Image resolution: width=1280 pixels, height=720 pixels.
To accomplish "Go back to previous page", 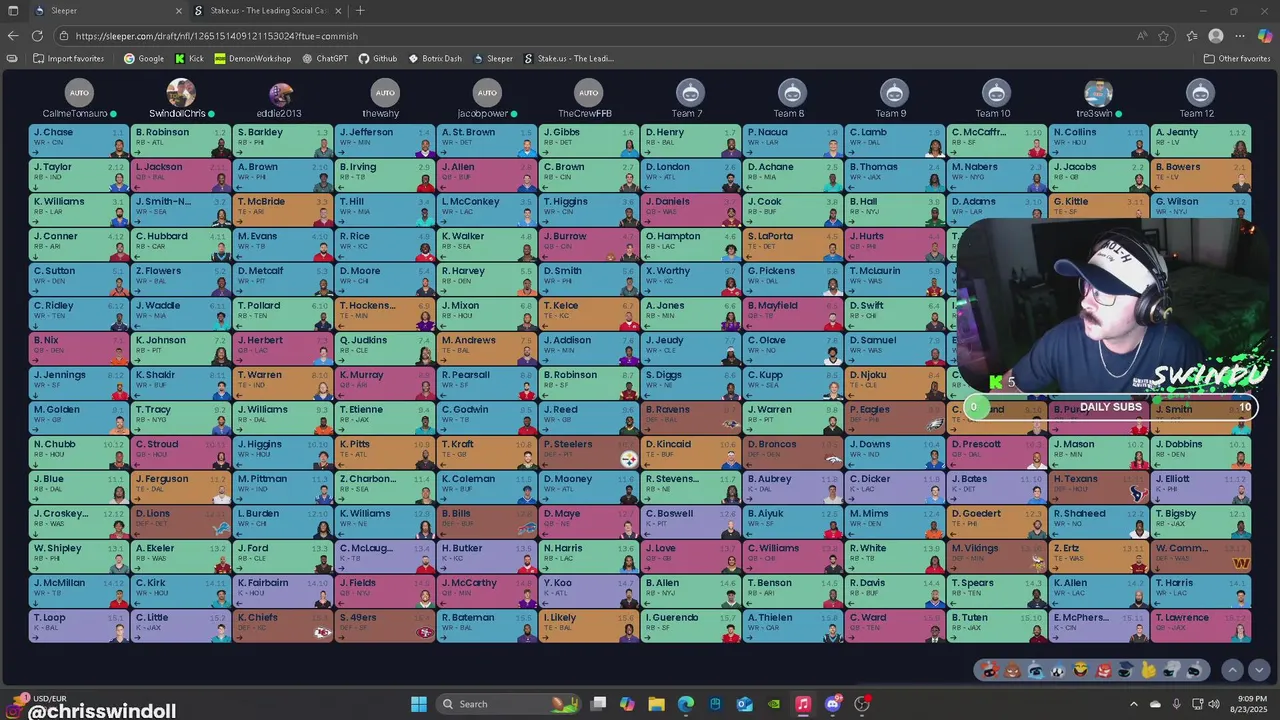I will click(13, 35).
